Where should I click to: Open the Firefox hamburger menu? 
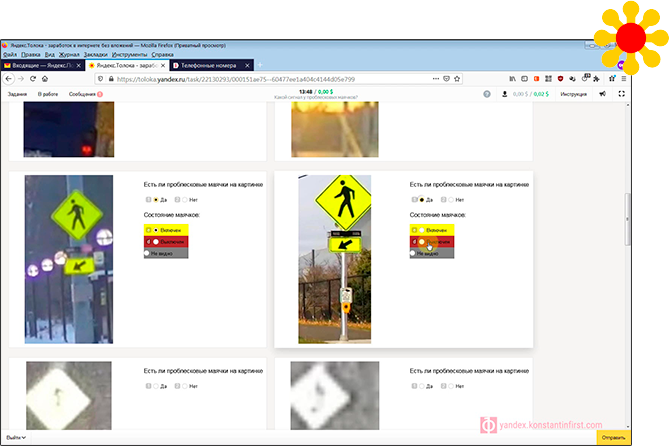(624, 79)
